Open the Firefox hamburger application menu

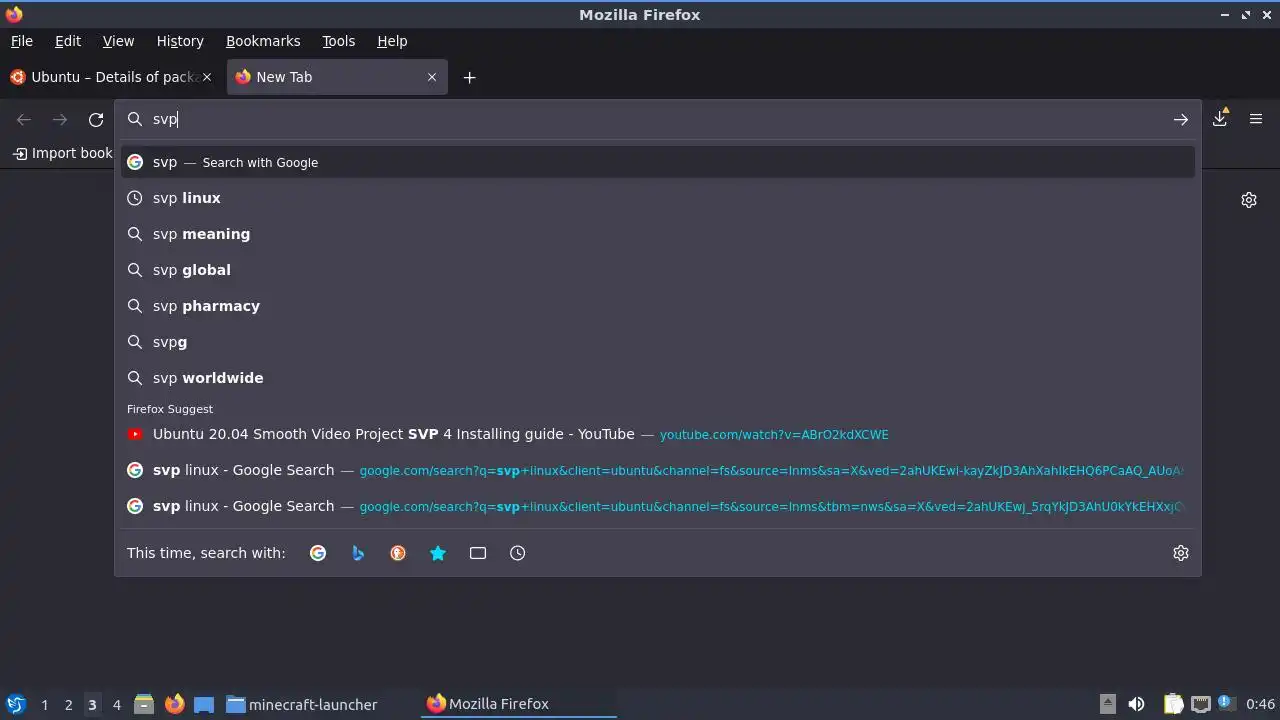(1256, 119)
